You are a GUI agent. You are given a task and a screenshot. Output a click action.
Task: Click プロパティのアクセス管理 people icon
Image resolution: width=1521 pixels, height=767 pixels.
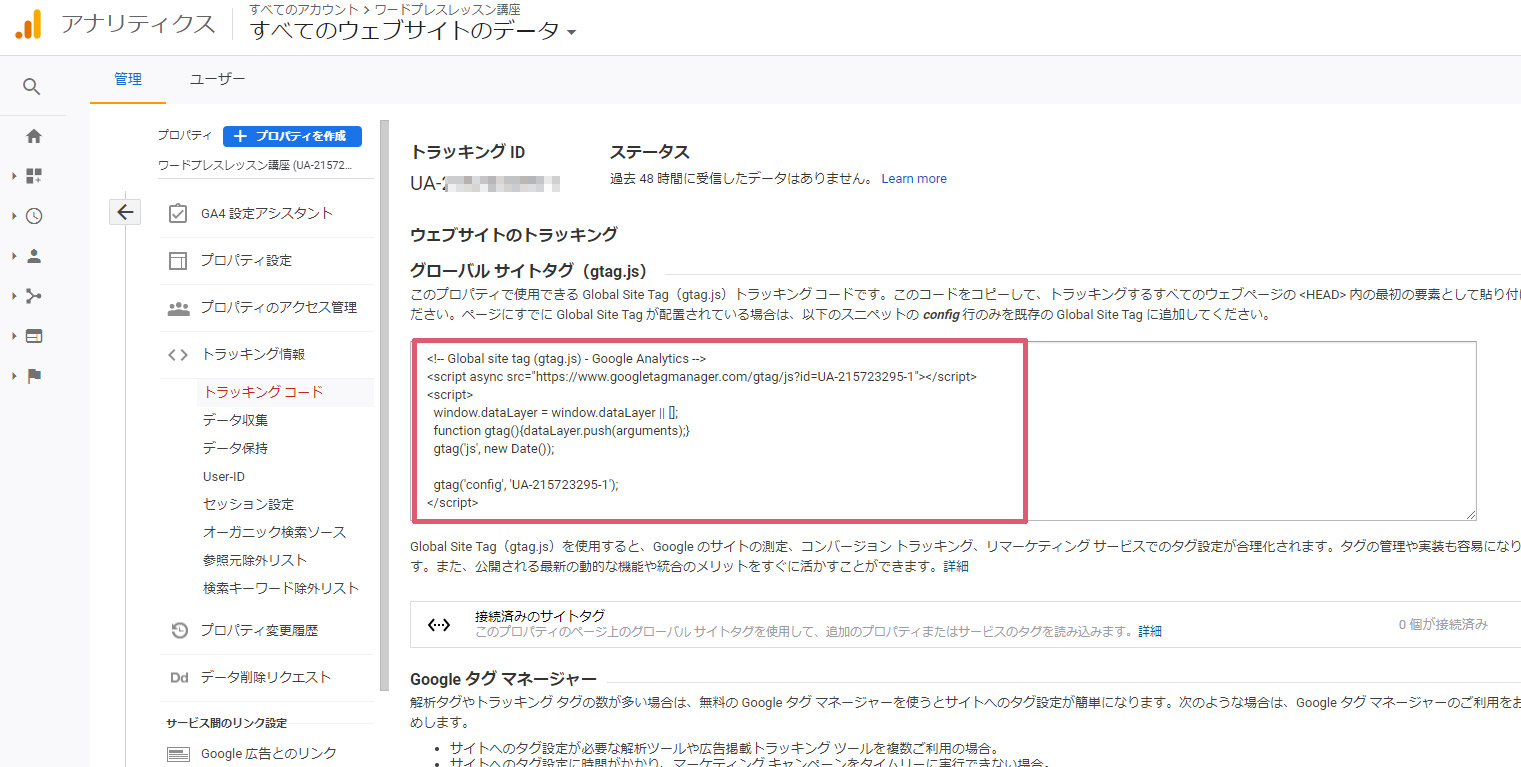(x=178, y=308)
